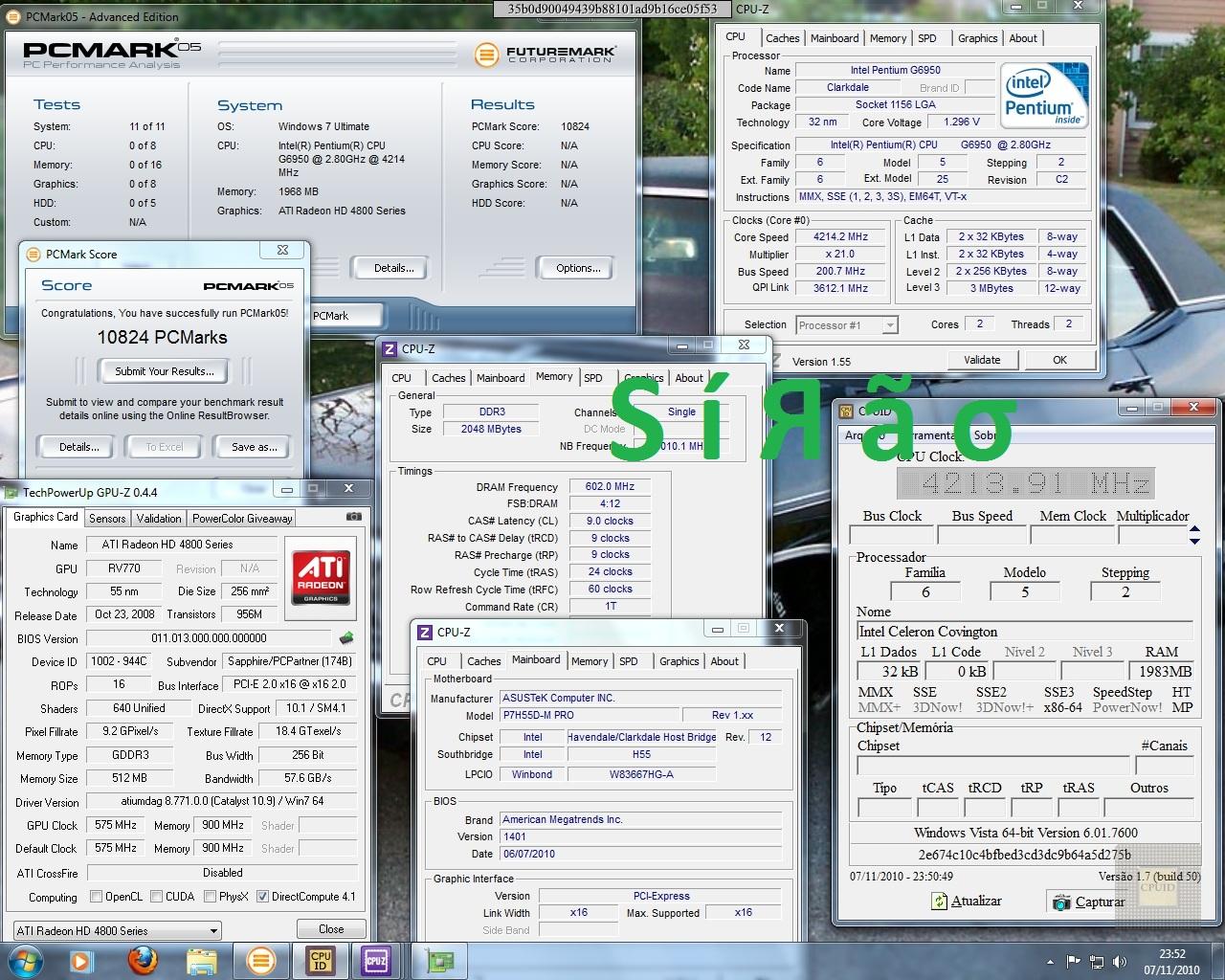Open PowerColor Giveaway tab in GPU-Z
The image size is (1225, 980).
[x=242, y=518]
